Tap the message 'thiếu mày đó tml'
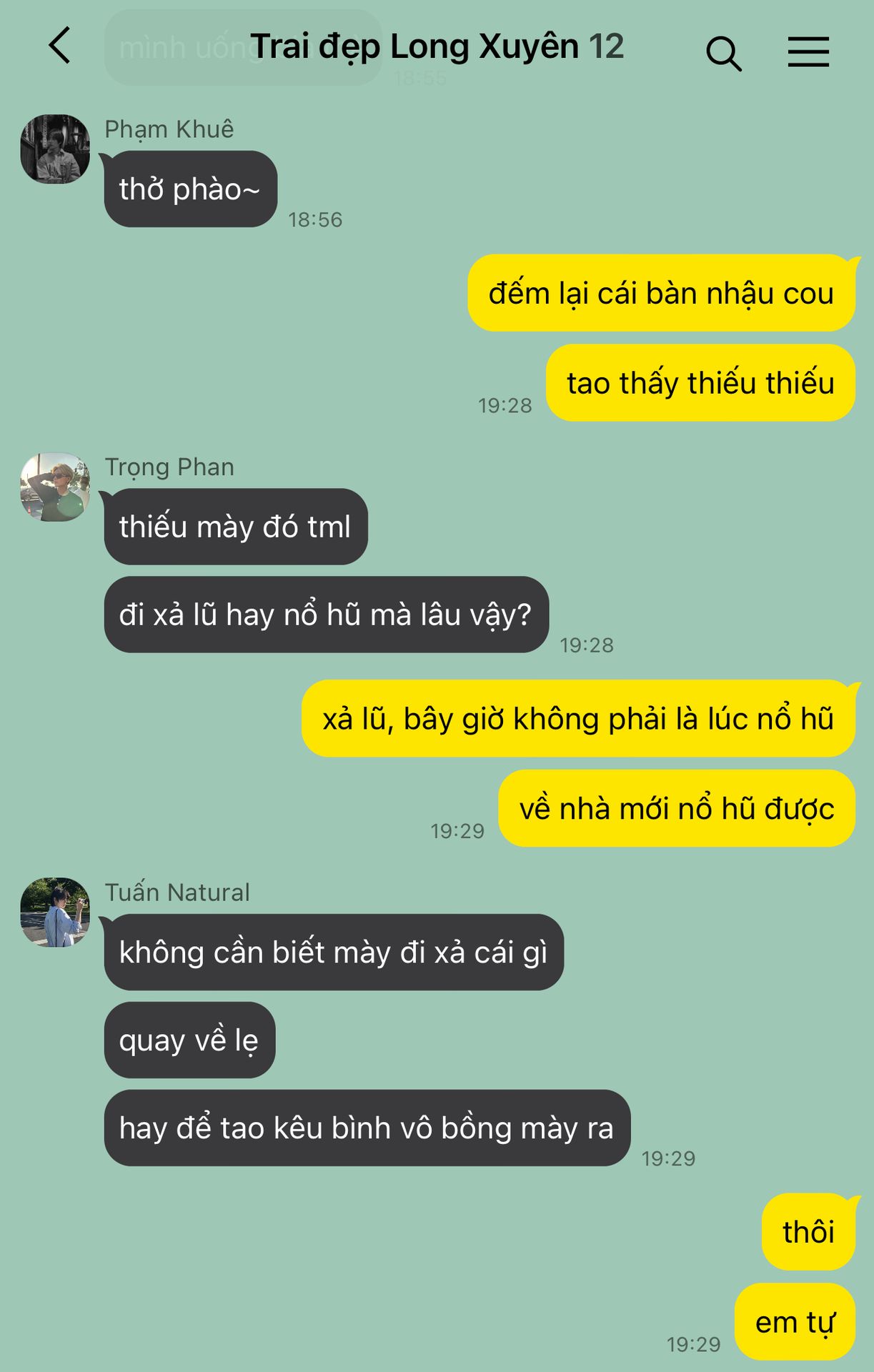 (x=236, y=527)
